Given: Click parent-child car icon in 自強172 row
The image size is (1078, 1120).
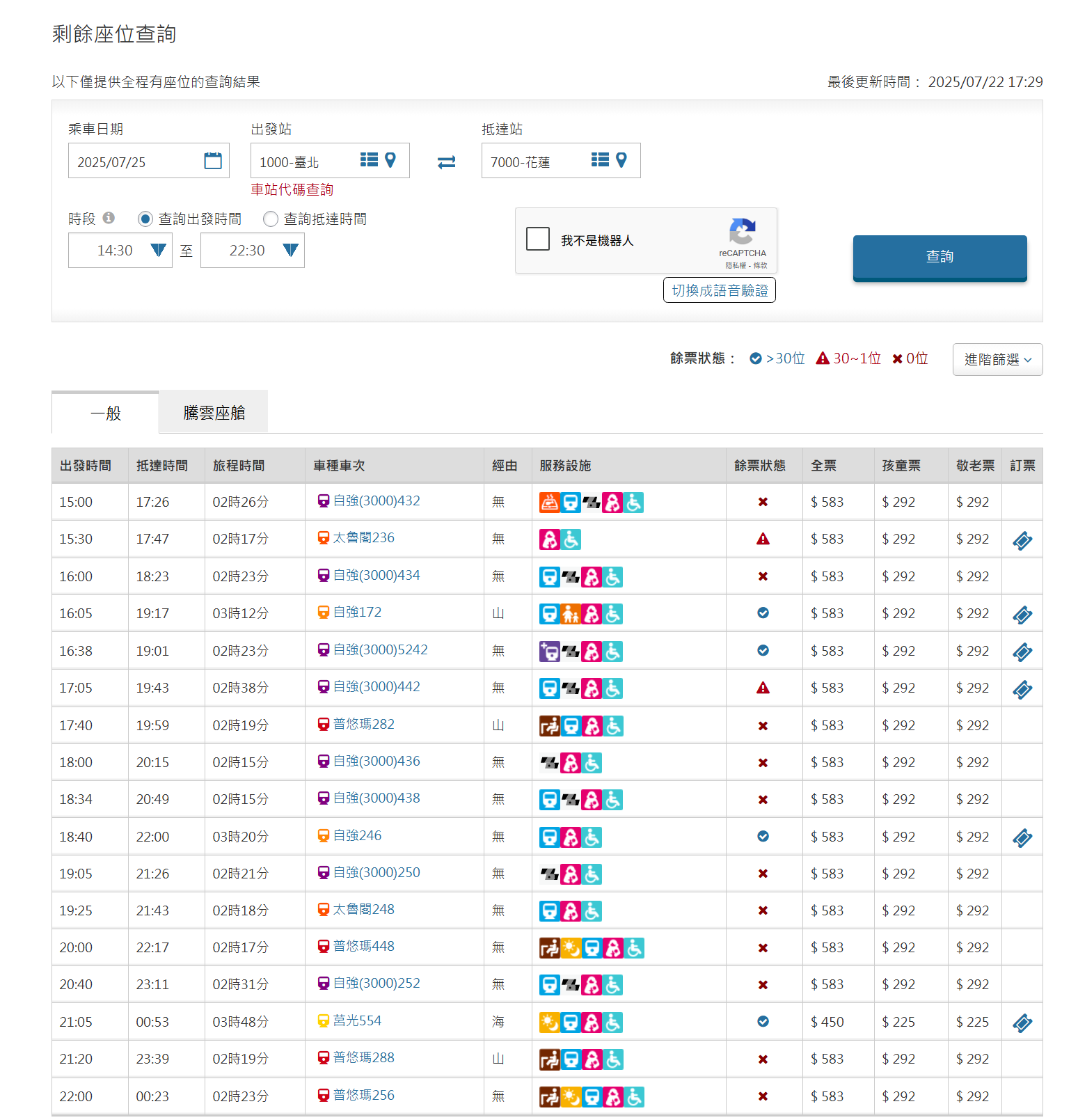Looking at the screenshot, I should click(x=571, y=614).
